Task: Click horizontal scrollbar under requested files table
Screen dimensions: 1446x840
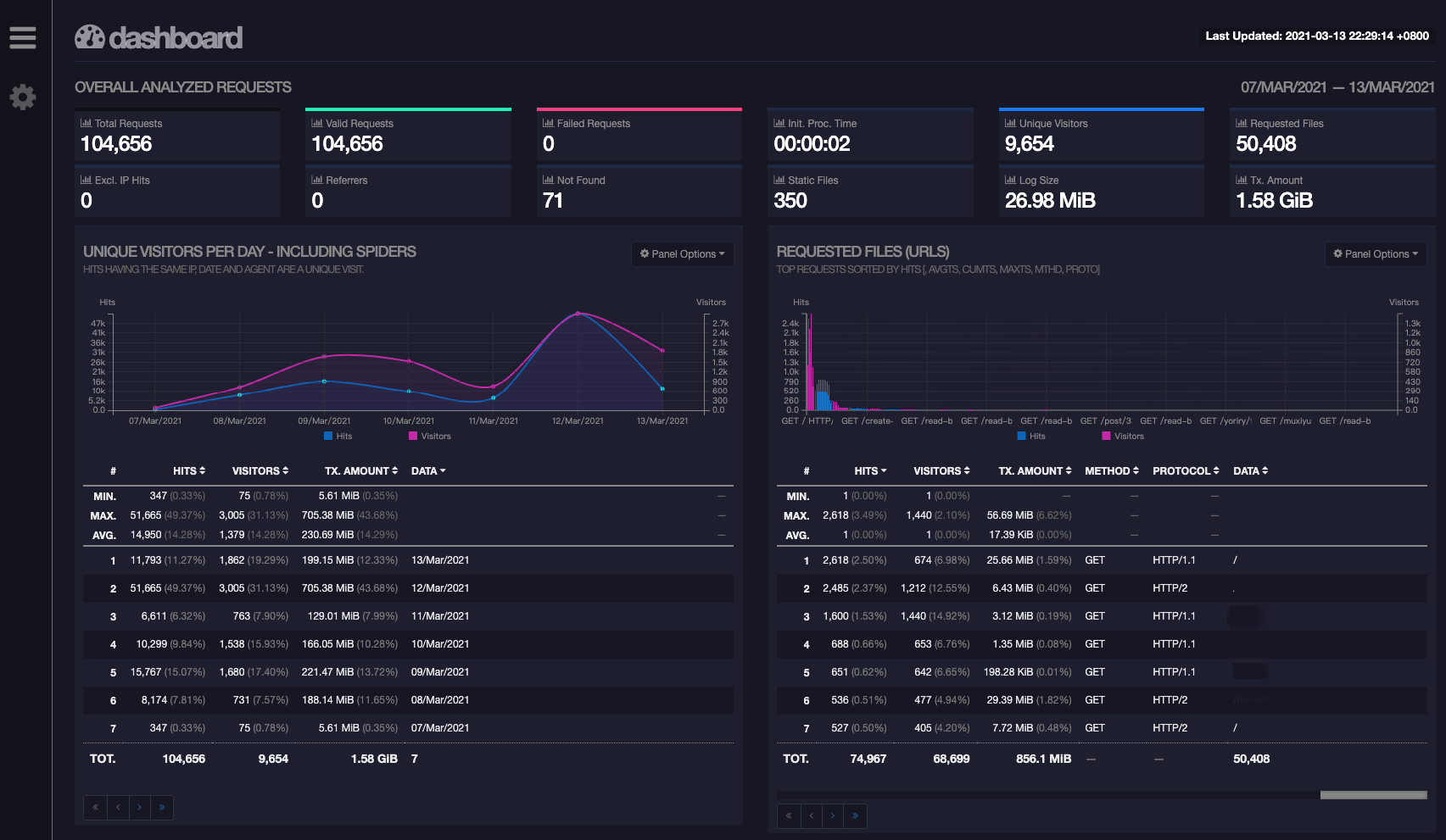Action: coord(1373,795)
